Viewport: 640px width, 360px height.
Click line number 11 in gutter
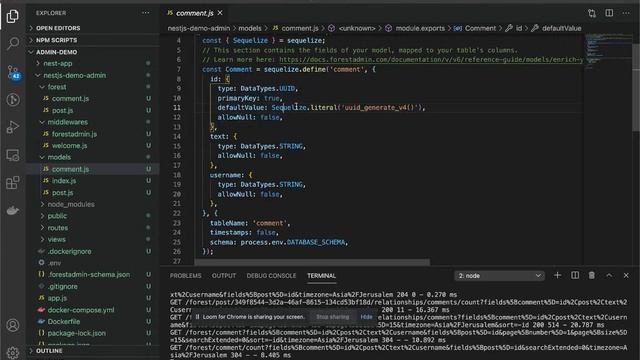(x=177, y=108)
